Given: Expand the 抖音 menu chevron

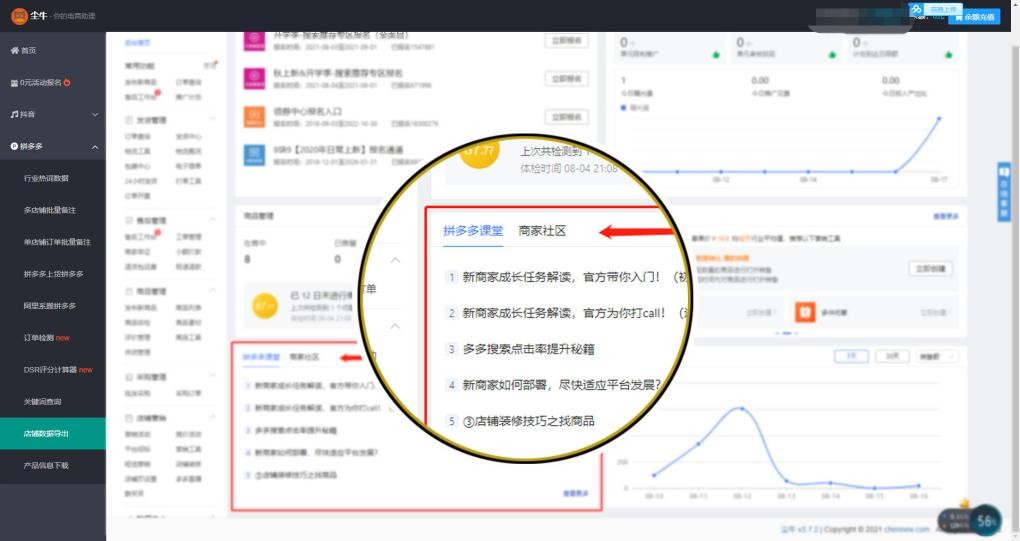Looking at the screenshot, I should (95, 114).
